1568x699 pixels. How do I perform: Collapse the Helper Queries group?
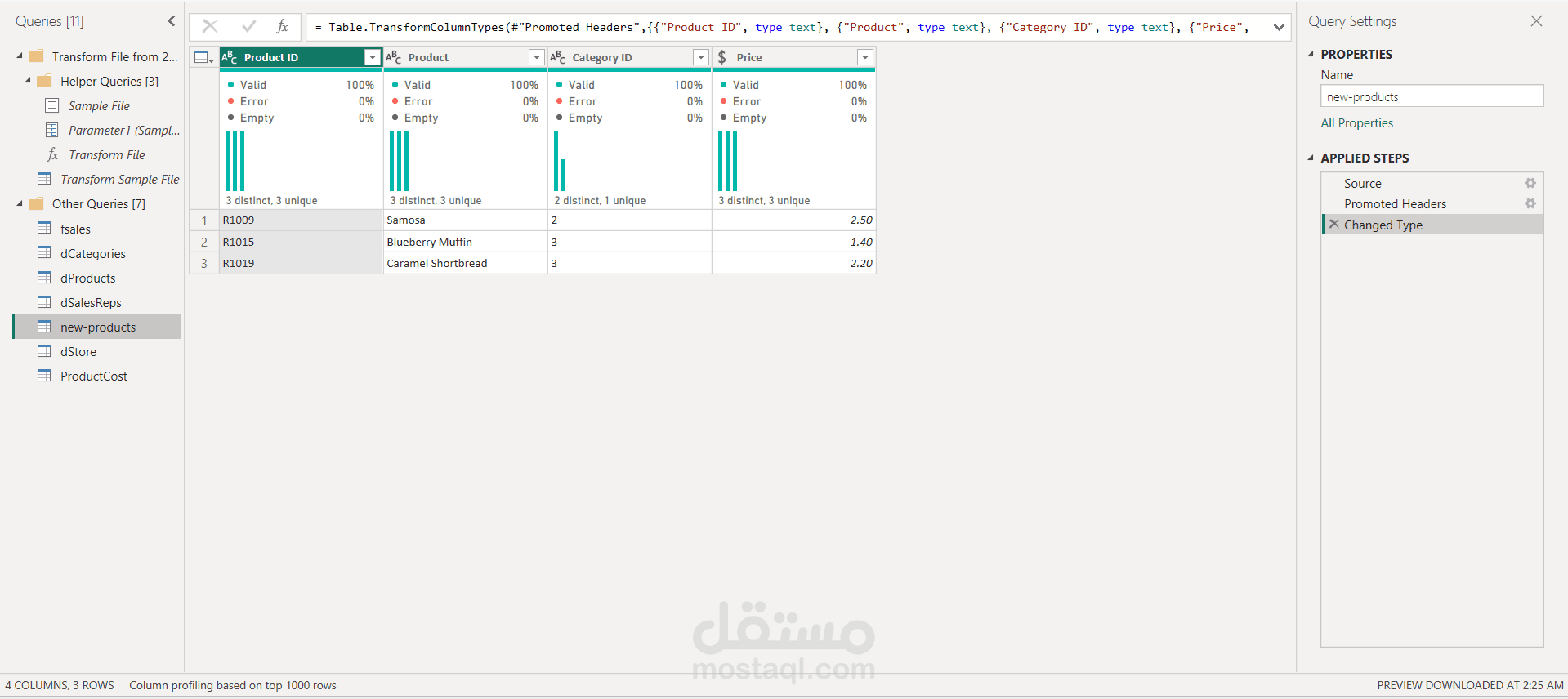[28, 81]
